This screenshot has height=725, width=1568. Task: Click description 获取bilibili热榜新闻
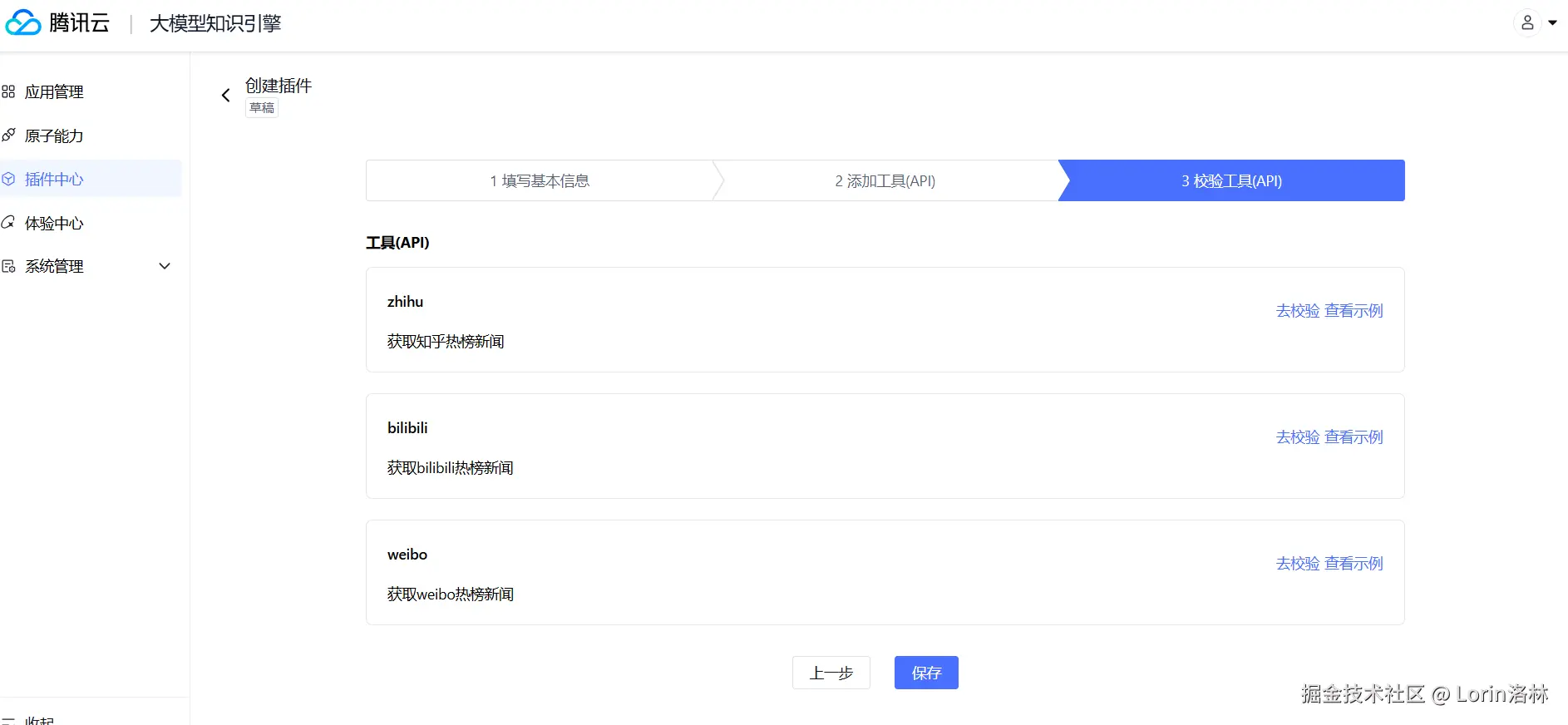point(451,468)
